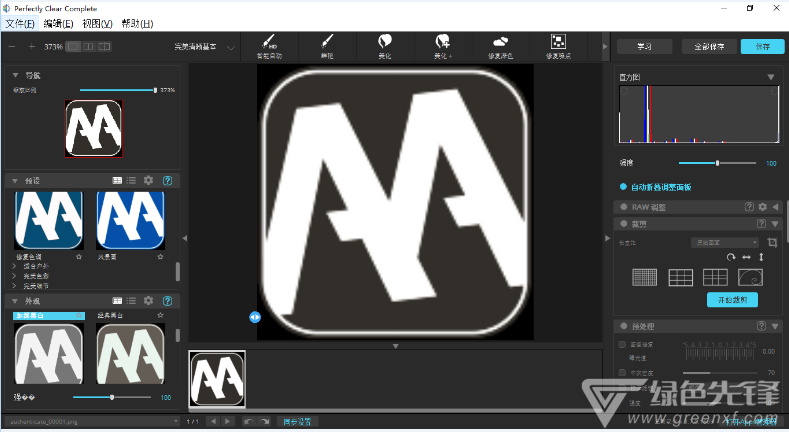Collapse the 直方图 histogram panel
Viewport: 789px width, 432px height.
771,77
